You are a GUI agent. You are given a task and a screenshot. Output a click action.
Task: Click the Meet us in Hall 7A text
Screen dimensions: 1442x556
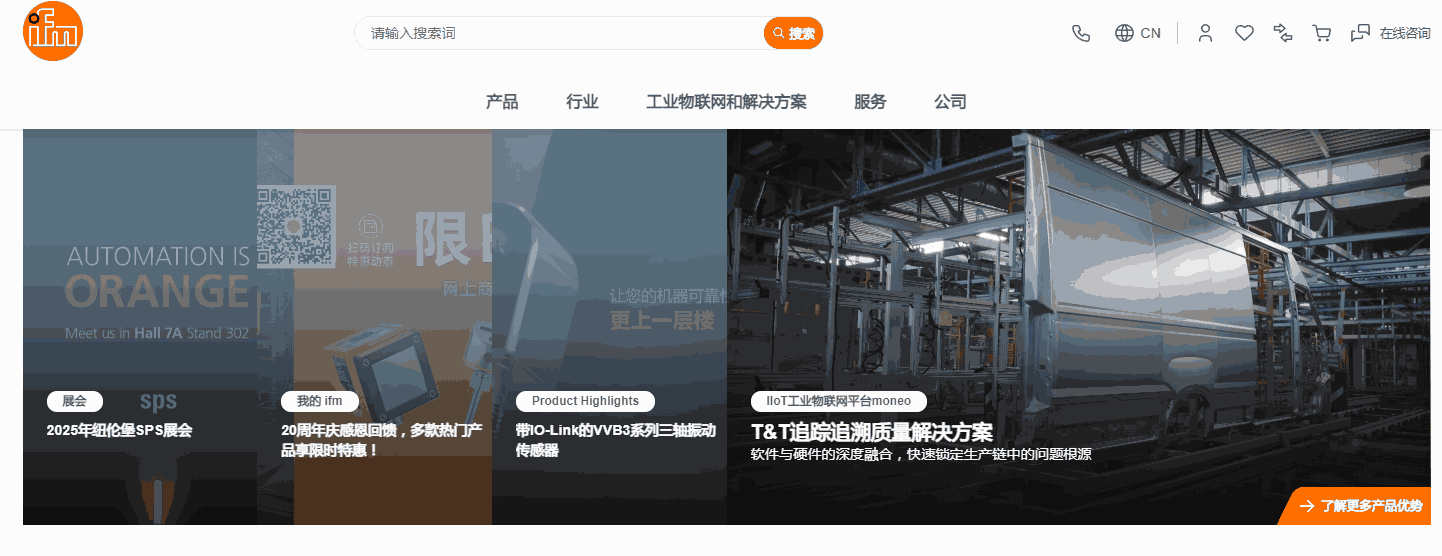157,333
